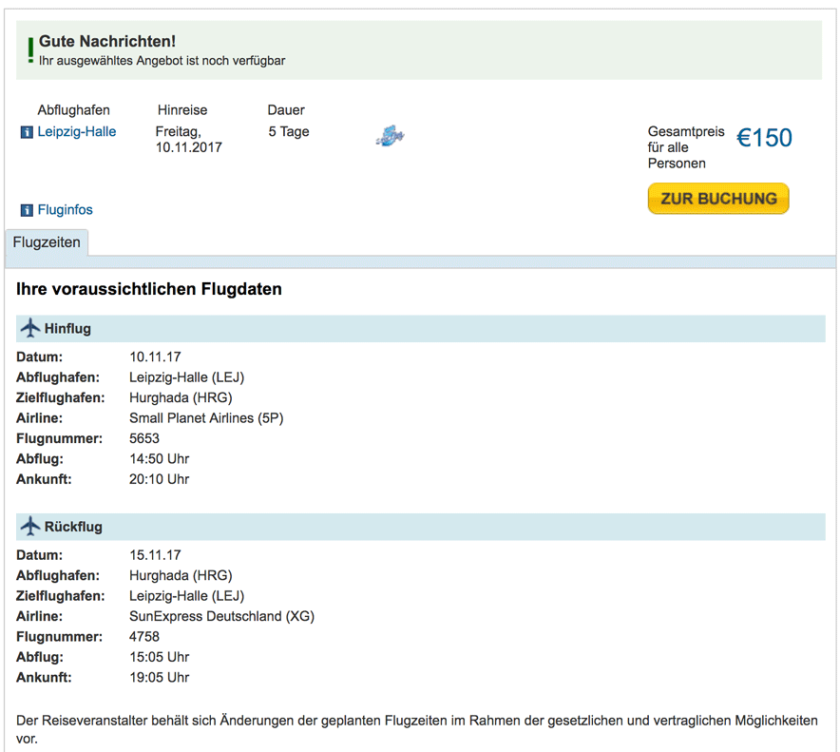Click the green exclamation mark icon
This screenshot has width=840, height=752.
(30, 50)
